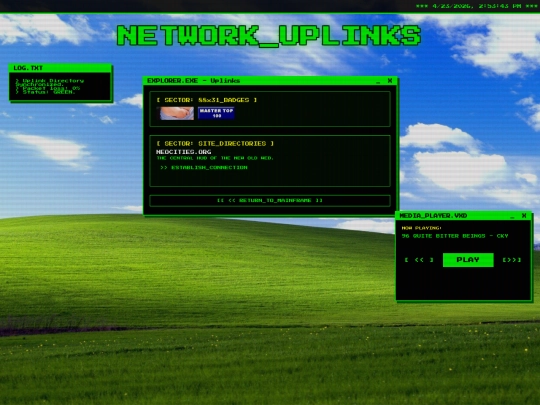Image resolution: width=540 pixels, height=405 pixels.
Task: Click the NOW PLAYING label
Action: pyautogui.click(x=422, y=228)
